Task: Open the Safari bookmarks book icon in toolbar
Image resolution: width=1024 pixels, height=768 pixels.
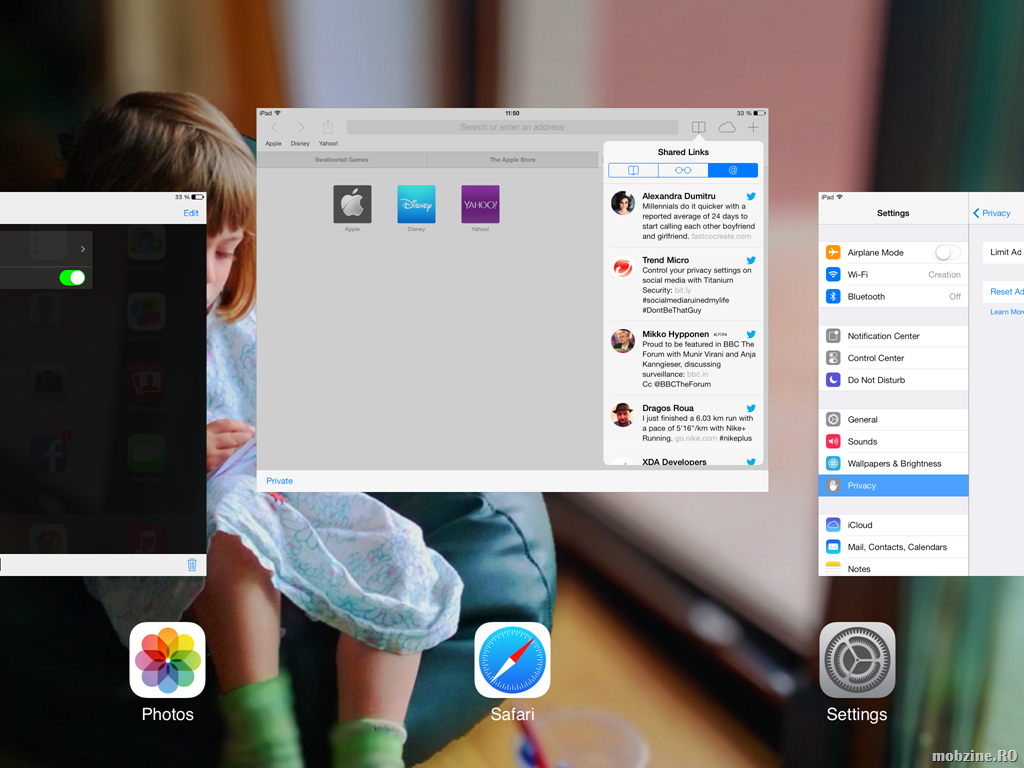Action: 698,127
